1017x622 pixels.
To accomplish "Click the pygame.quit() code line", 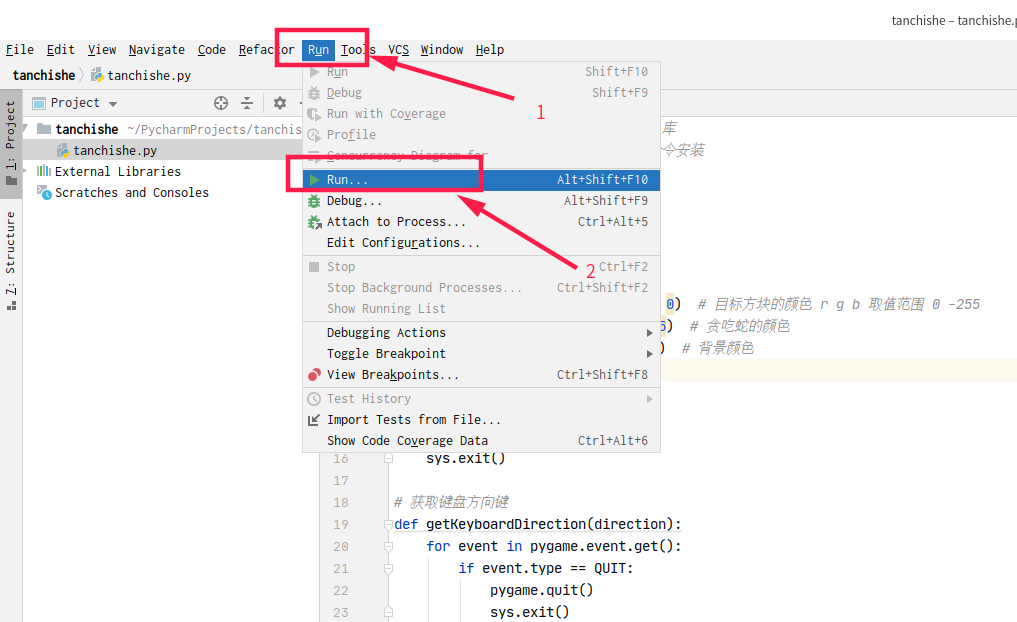I will (541, 590).
